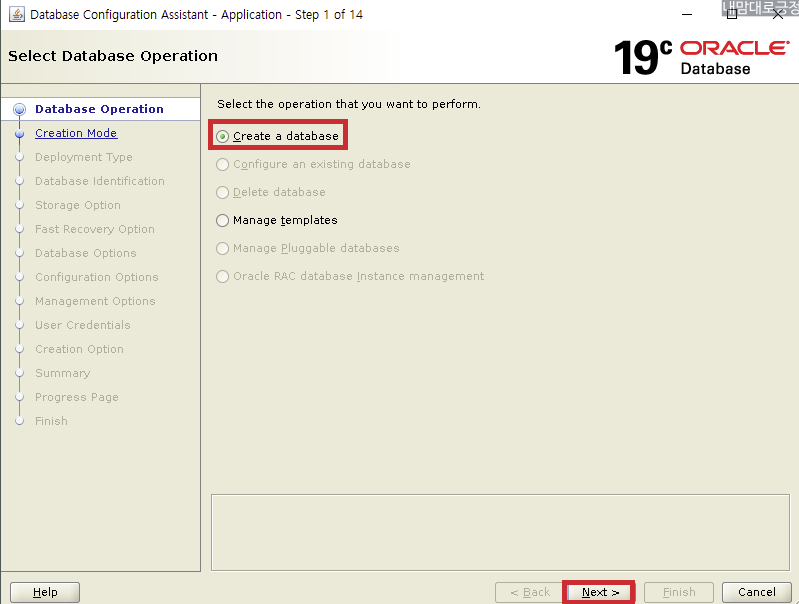
Task: Cancel the Database Configuration Assistant
Action: coord(757,592)
